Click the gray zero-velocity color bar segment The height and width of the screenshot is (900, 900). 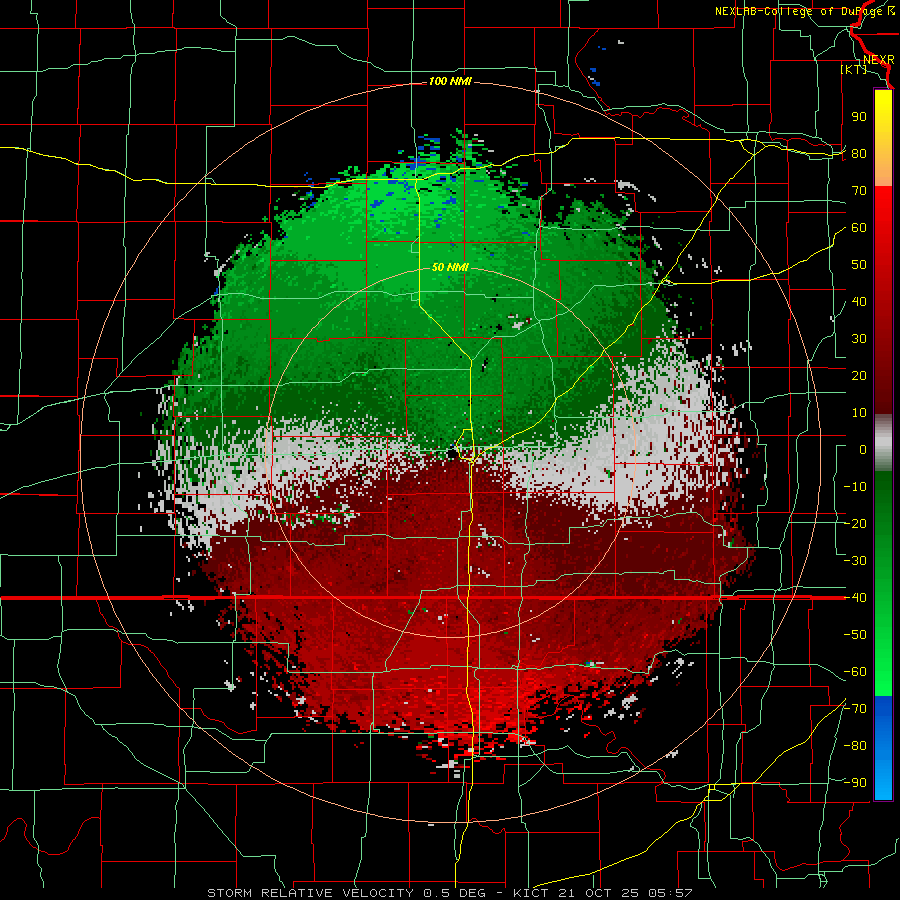click(x=883, y=443)
